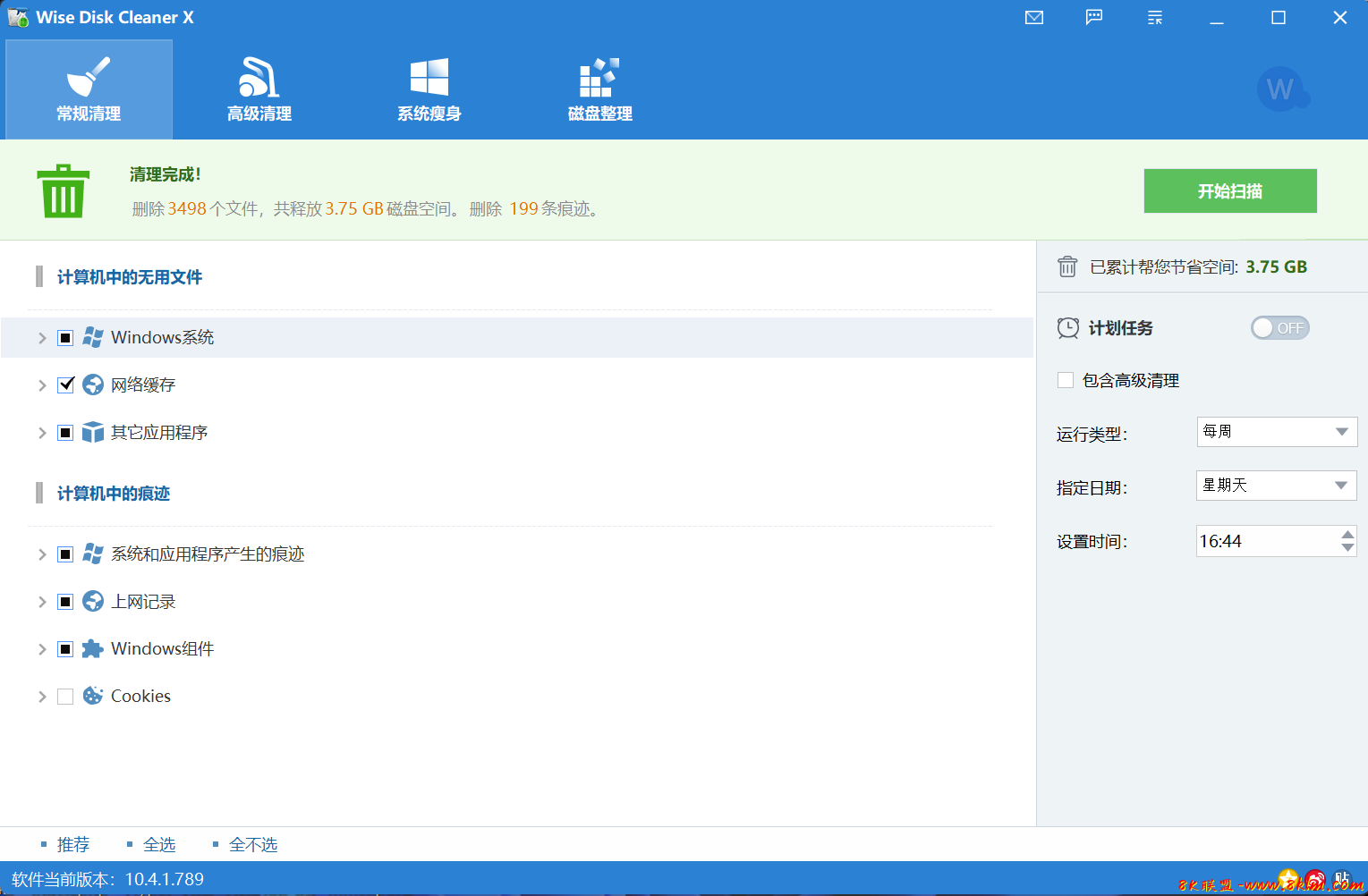Check the Cookies checkbox

(x=65, y=697)
